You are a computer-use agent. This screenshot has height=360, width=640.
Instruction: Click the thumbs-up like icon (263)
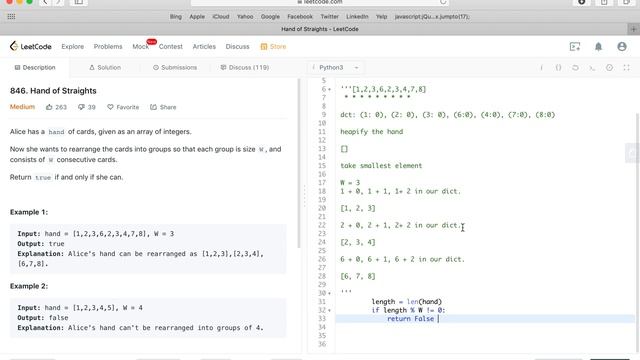pyautogui.click(x=49, y=107)
